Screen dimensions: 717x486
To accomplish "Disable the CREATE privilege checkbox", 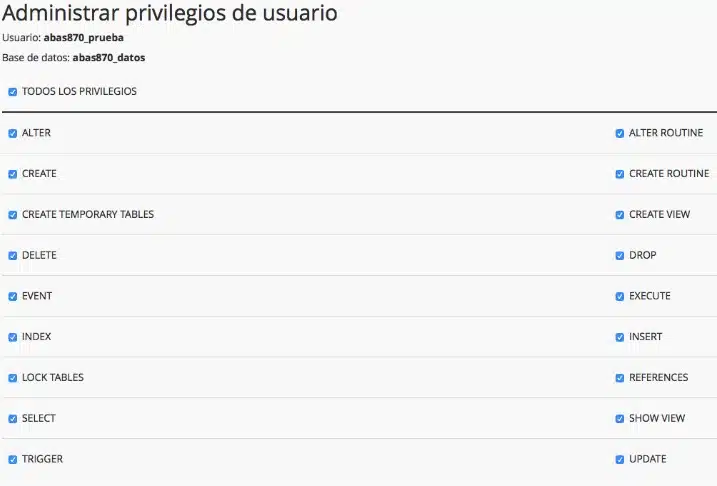I will (x=13, y=174).
